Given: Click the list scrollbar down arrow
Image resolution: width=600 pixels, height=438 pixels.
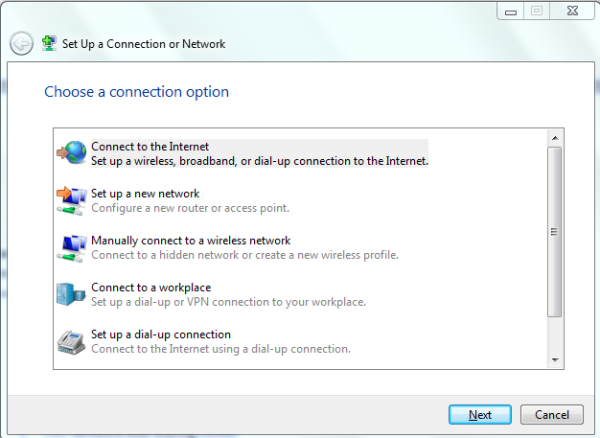Looking at the screenshot, I should point(555,360).
